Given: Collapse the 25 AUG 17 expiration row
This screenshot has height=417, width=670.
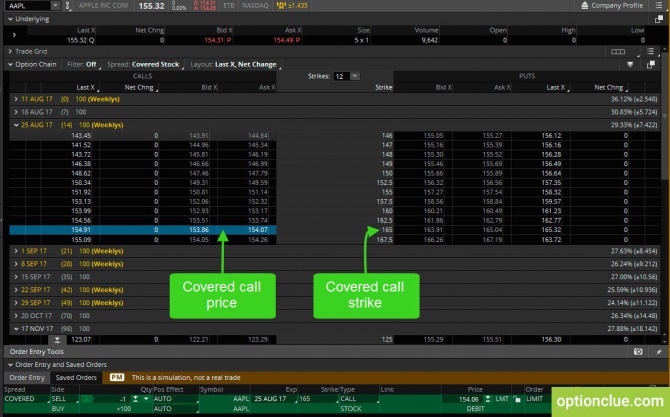Looking at the screenshot, I should (16, 125).
